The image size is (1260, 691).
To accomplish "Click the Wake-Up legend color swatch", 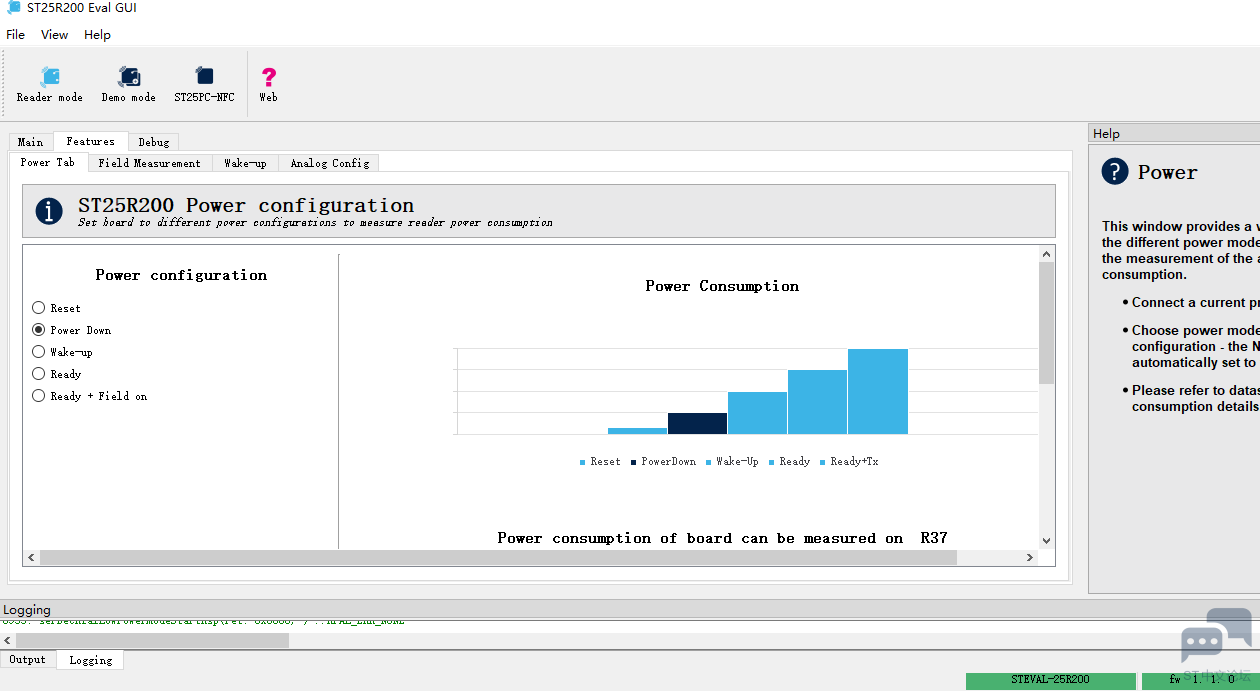I will coord(708,462).
